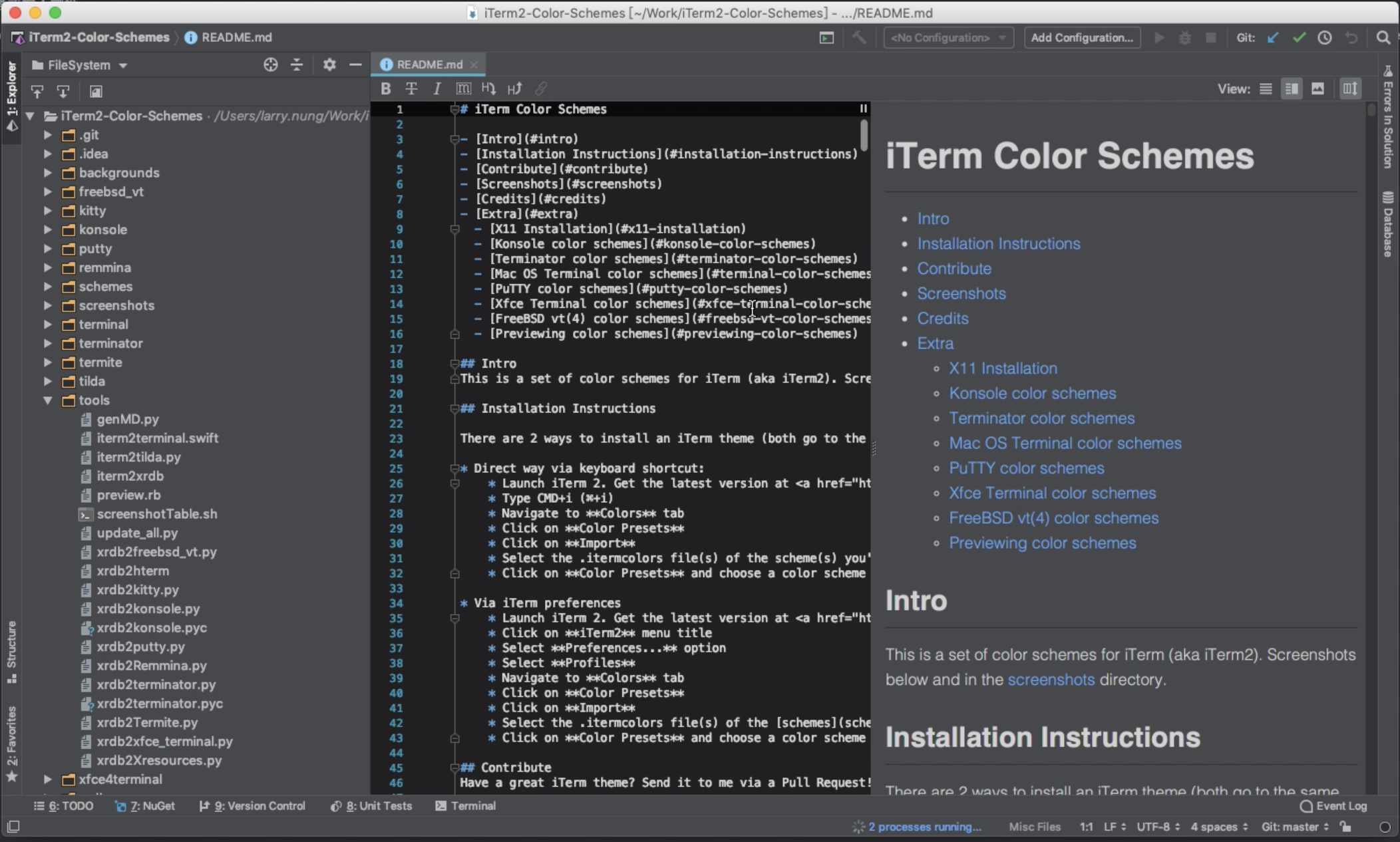Screen dimensions: 1400x842
Task: Open the 9: Version Control tab
Action: (252, 806)
